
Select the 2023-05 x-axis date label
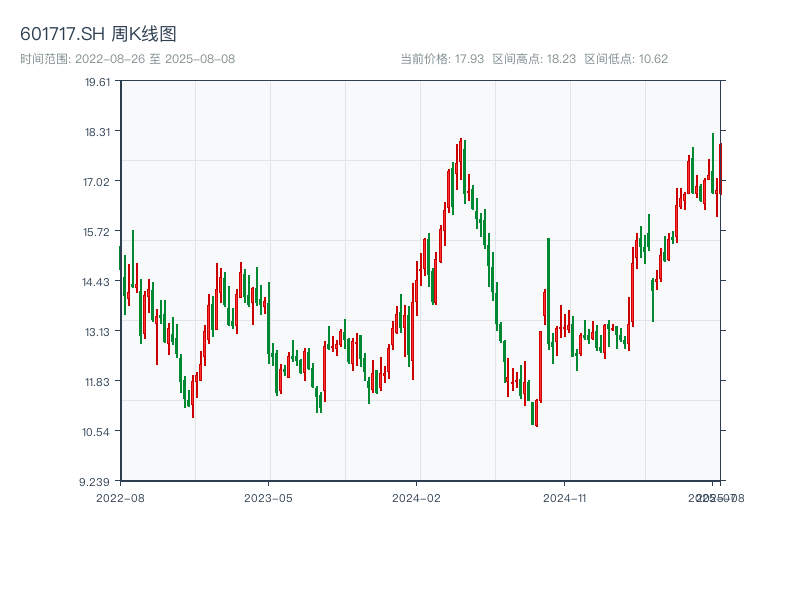point(268,497)
